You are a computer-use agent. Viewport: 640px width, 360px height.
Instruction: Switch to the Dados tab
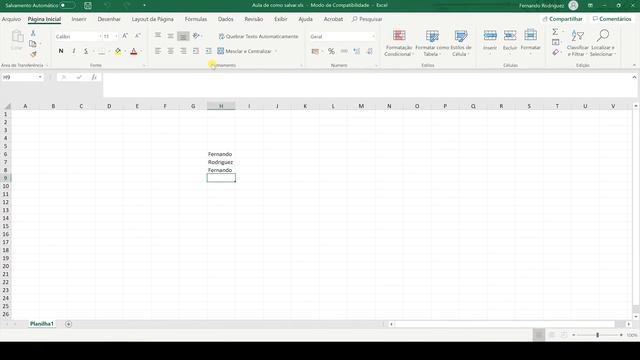pyautogui.click(x=225, y=19)
